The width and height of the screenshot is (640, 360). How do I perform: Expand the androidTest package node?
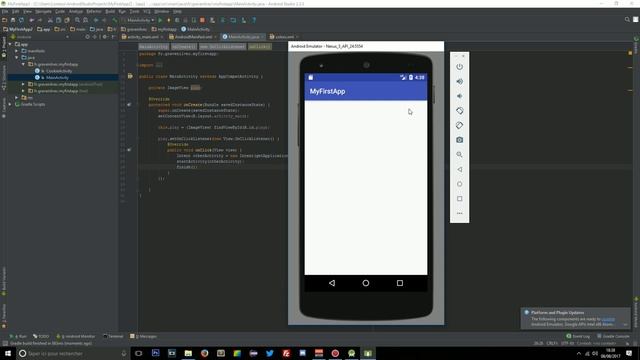pos(23,84)
